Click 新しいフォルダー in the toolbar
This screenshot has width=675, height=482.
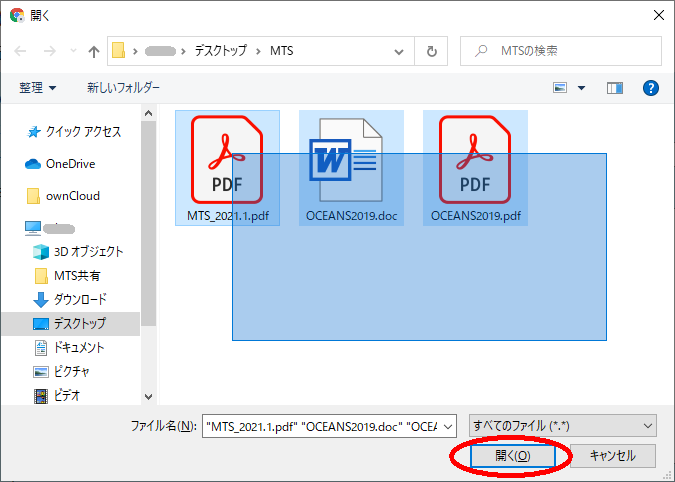[123, 88]
